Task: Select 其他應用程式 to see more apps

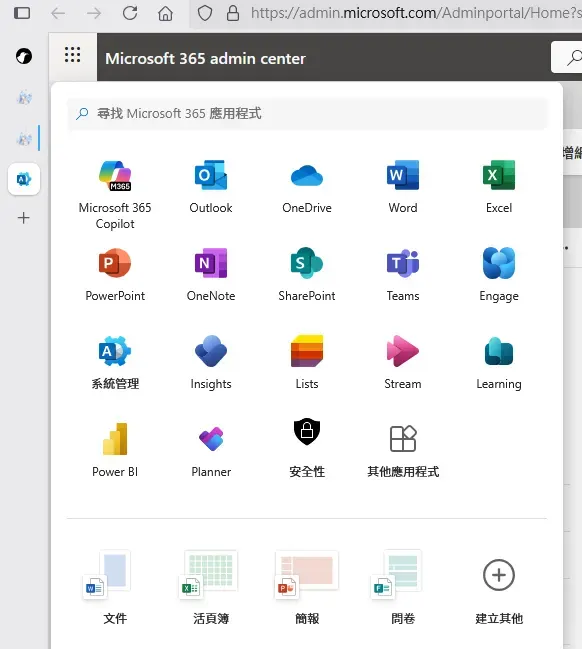Action: pos(403,450)
